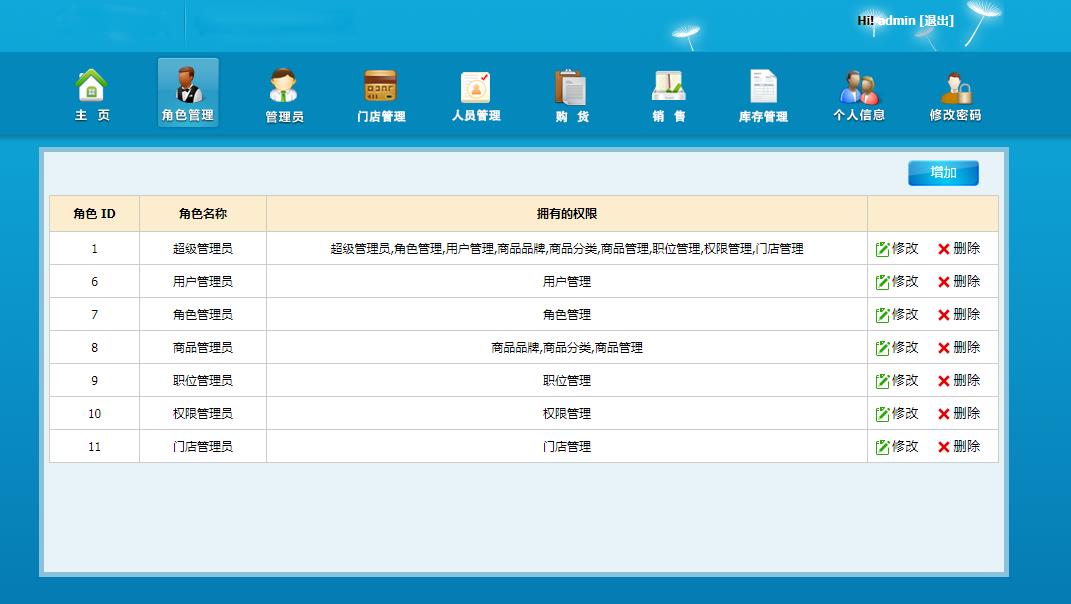Open the 购货 purchasing icon
The image size is (1071, 604).
tap(571, 95)
